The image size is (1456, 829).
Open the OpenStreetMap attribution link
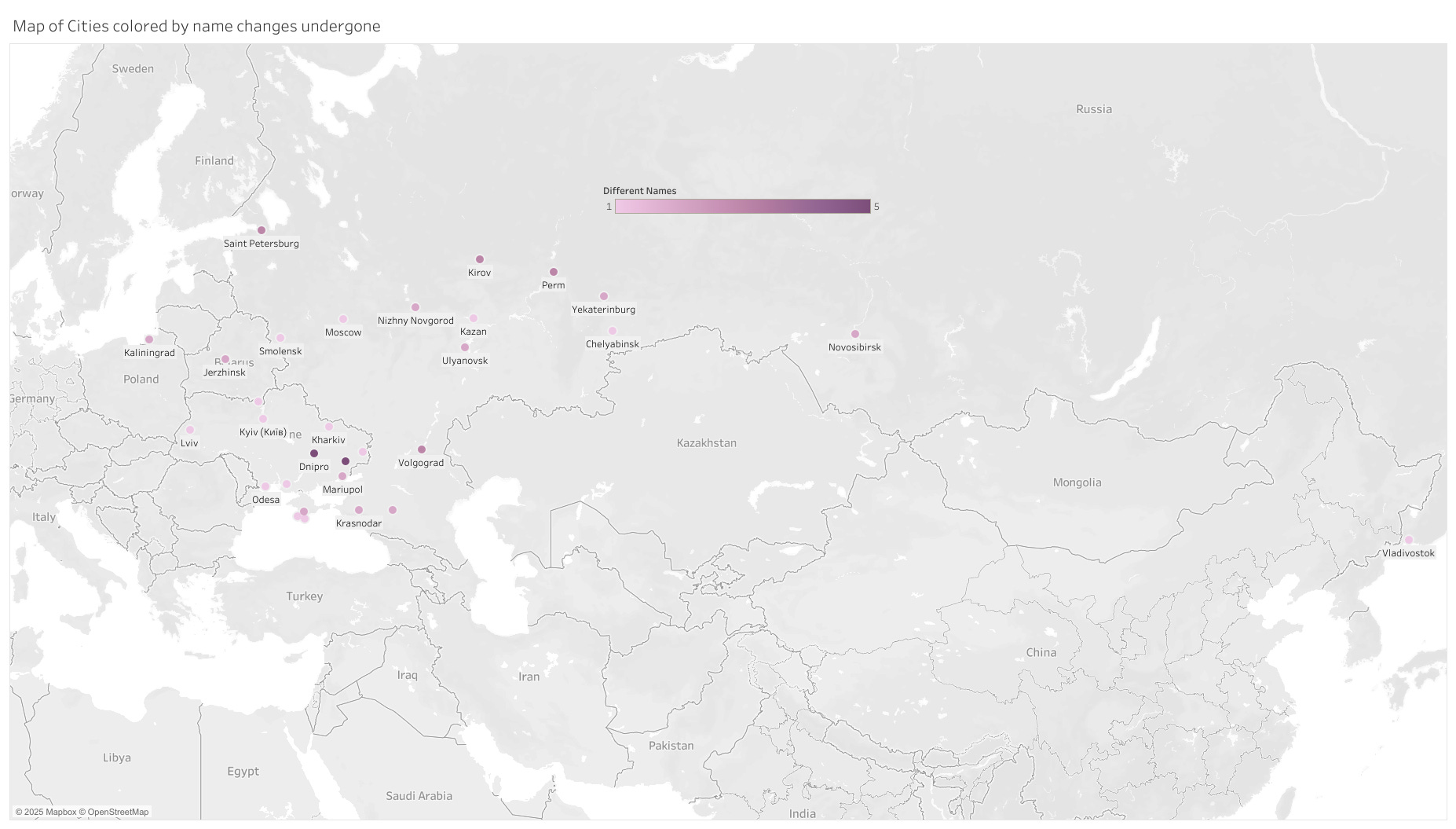(x=113, y=812)
